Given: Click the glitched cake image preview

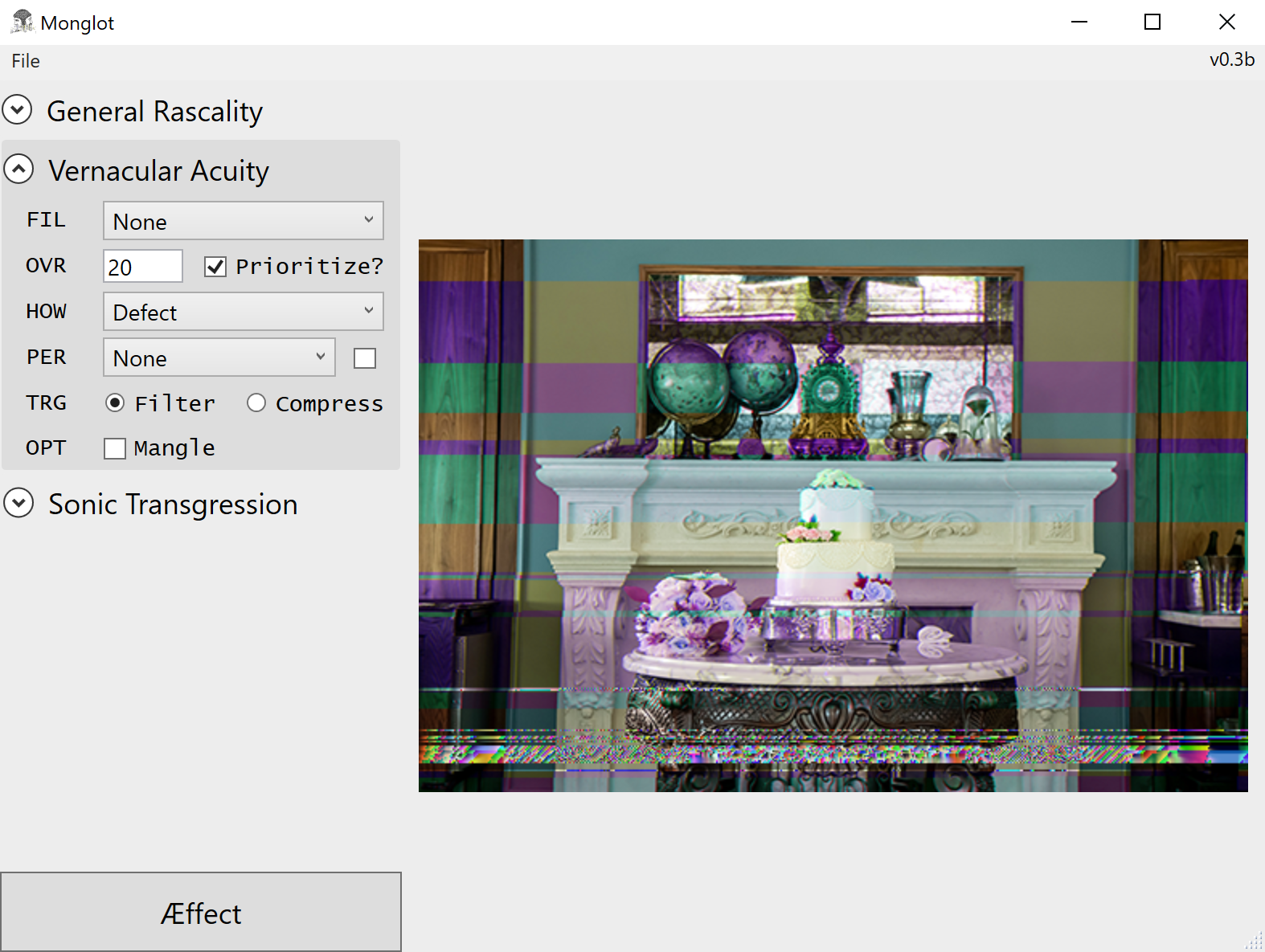Looking at the screenshot, I should pos(833,516).
